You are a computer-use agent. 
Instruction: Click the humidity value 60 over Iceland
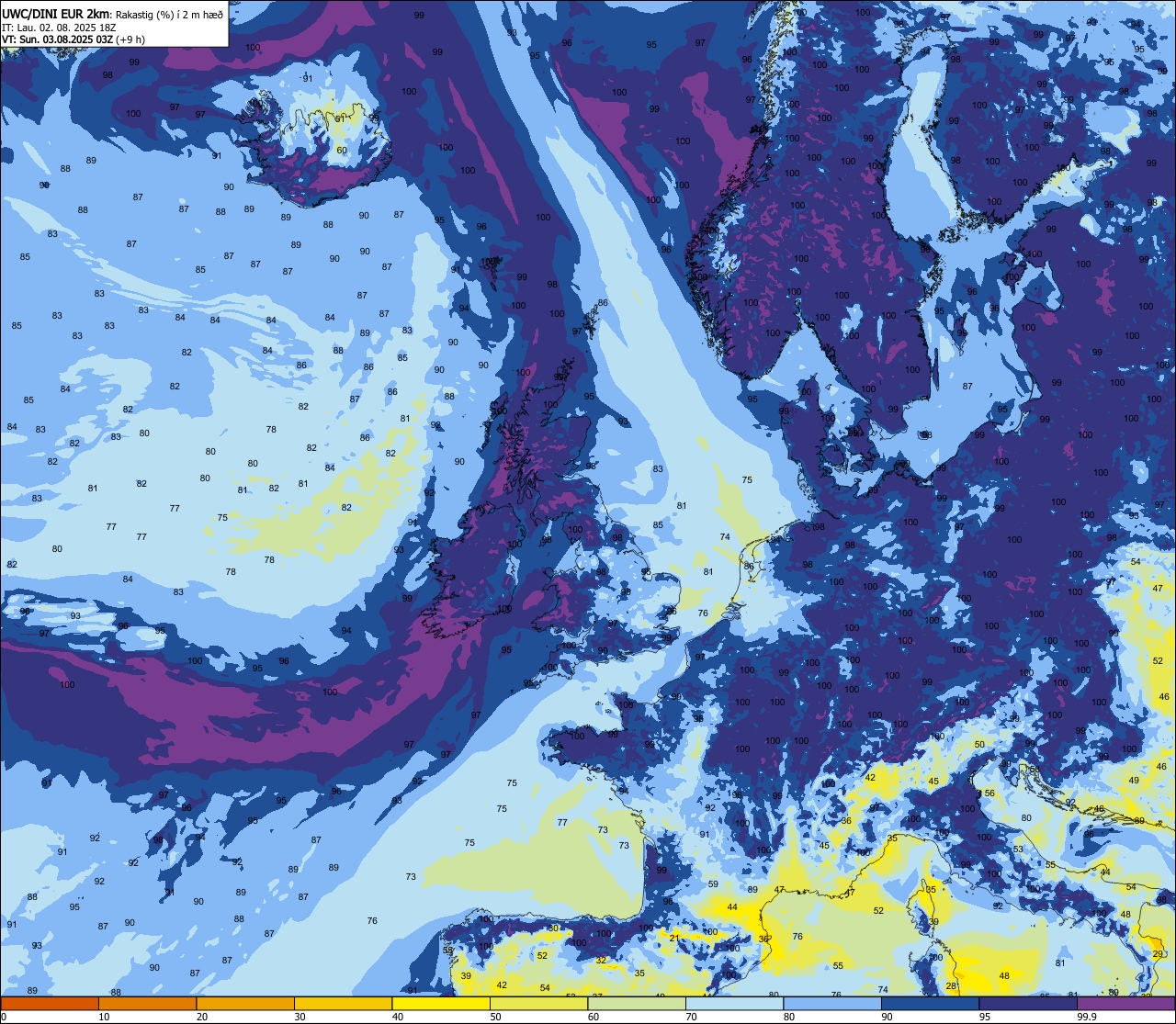tap(342, 150)
